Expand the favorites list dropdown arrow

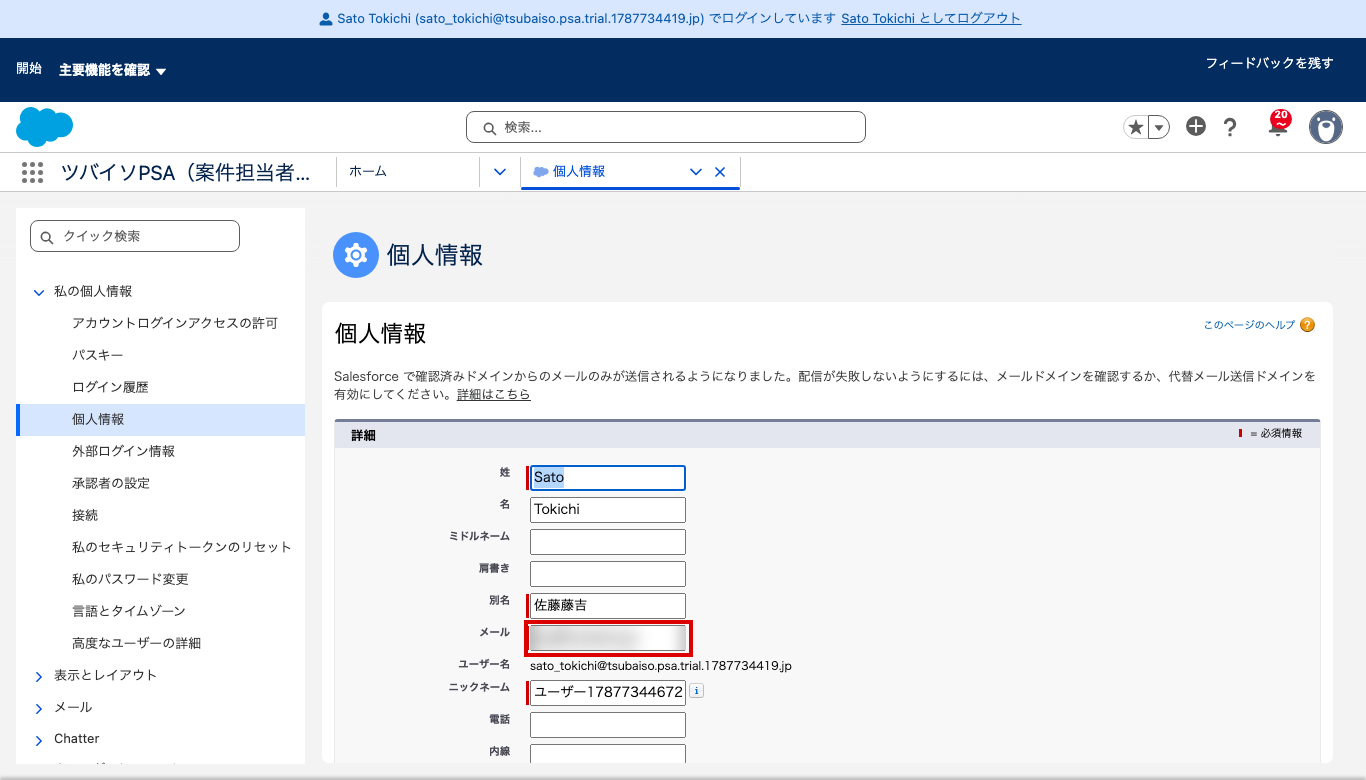pyautogui.click(x=1159, y=127)
